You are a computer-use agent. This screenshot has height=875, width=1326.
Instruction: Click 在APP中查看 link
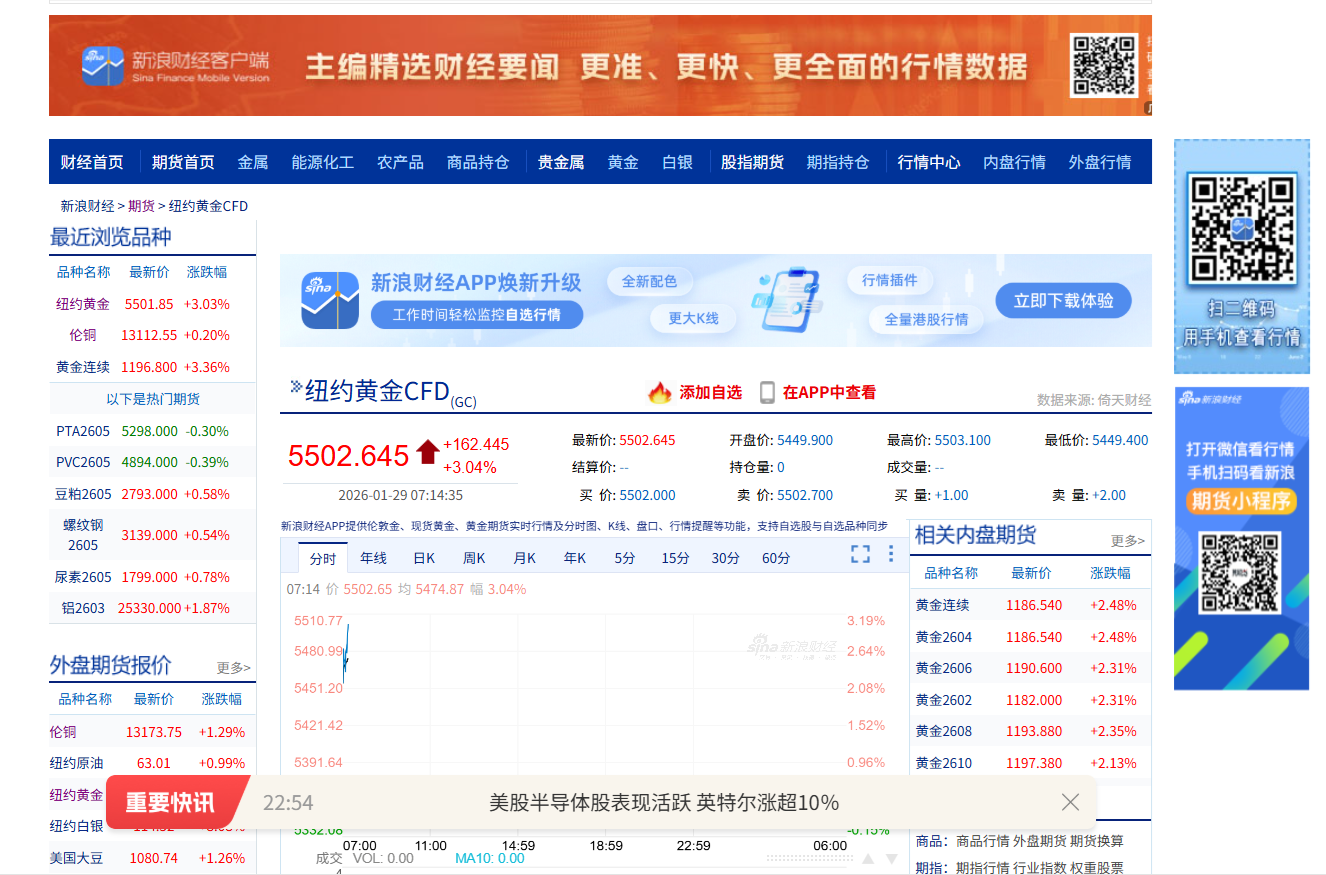coord(829,393)
